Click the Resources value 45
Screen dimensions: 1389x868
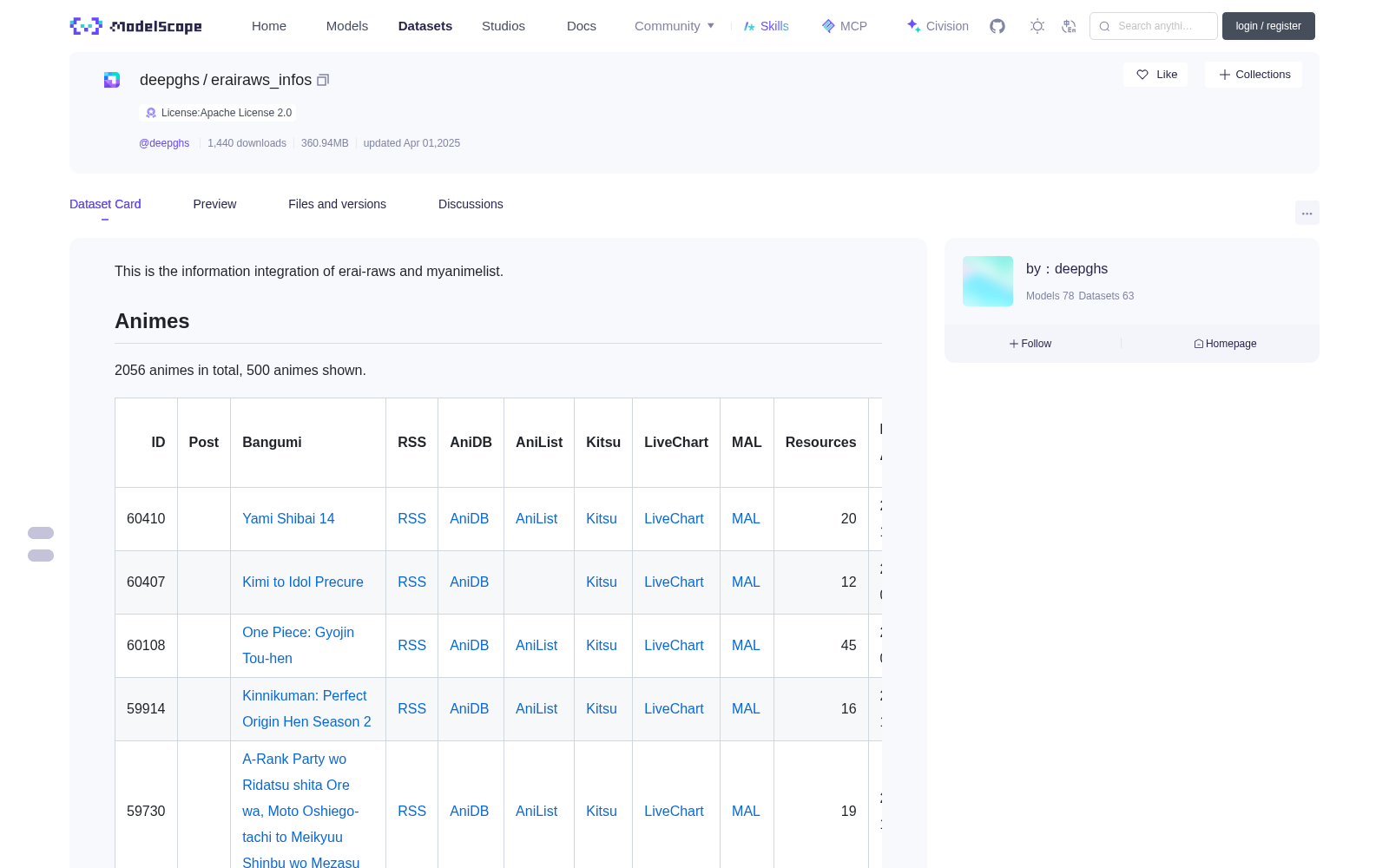(848, 645)
